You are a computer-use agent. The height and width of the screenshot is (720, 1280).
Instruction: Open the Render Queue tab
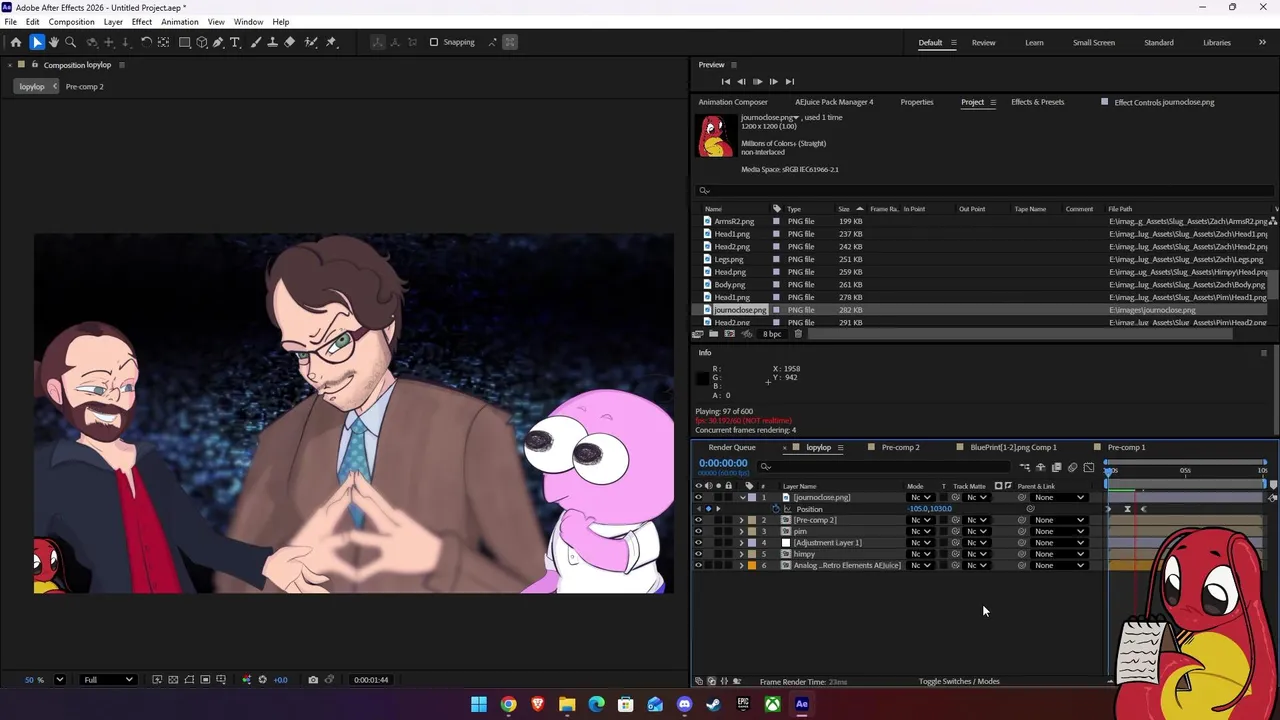point(732,447)
